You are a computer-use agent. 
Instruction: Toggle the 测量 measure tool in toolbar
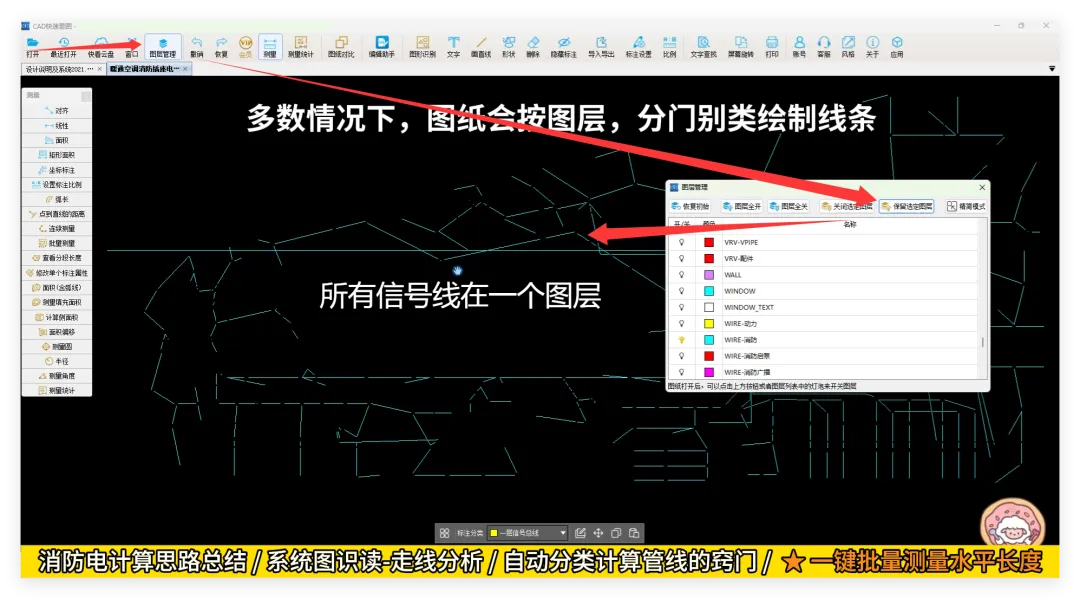pyautogui.click(x=270, y=47)
